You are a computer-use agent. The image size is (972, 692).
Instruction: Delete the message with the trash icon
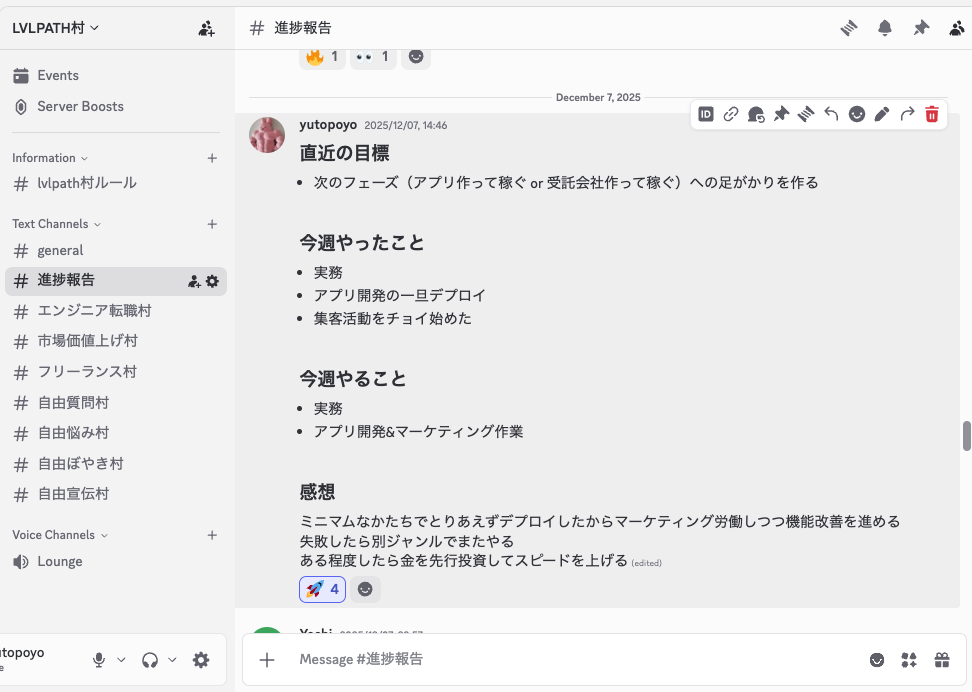[931, 114]
